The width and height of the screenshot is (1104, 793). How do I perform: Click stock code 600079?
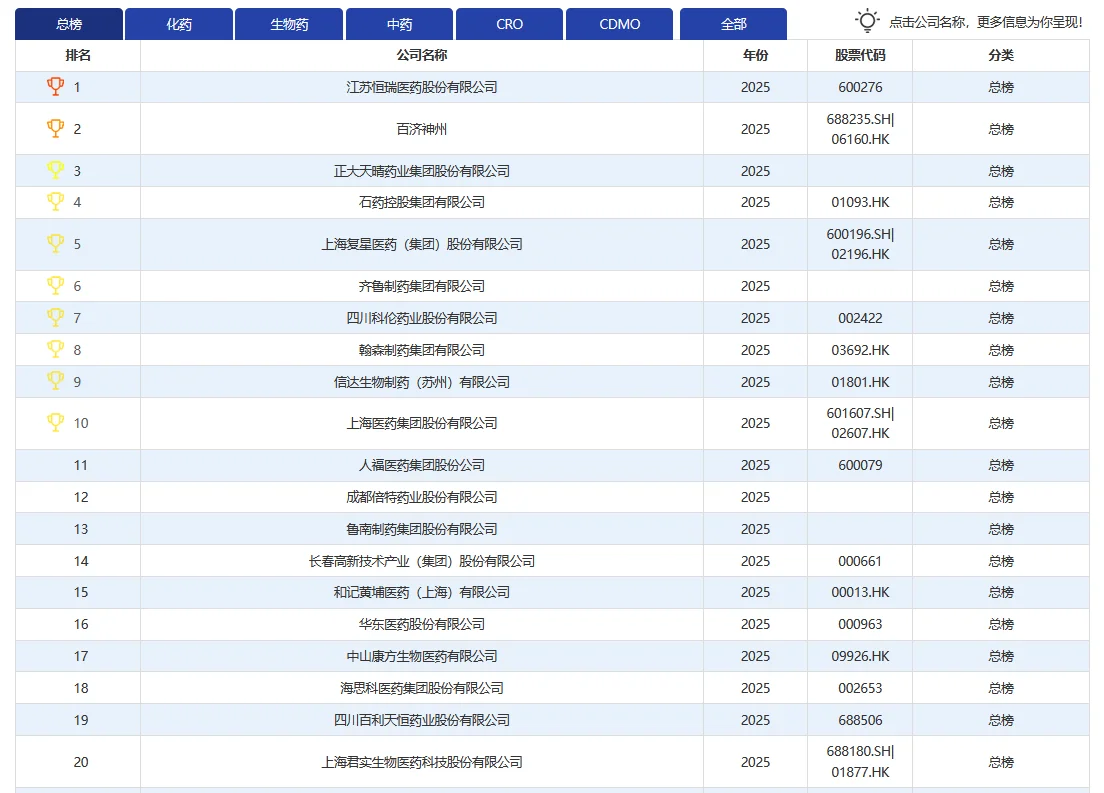860,466
